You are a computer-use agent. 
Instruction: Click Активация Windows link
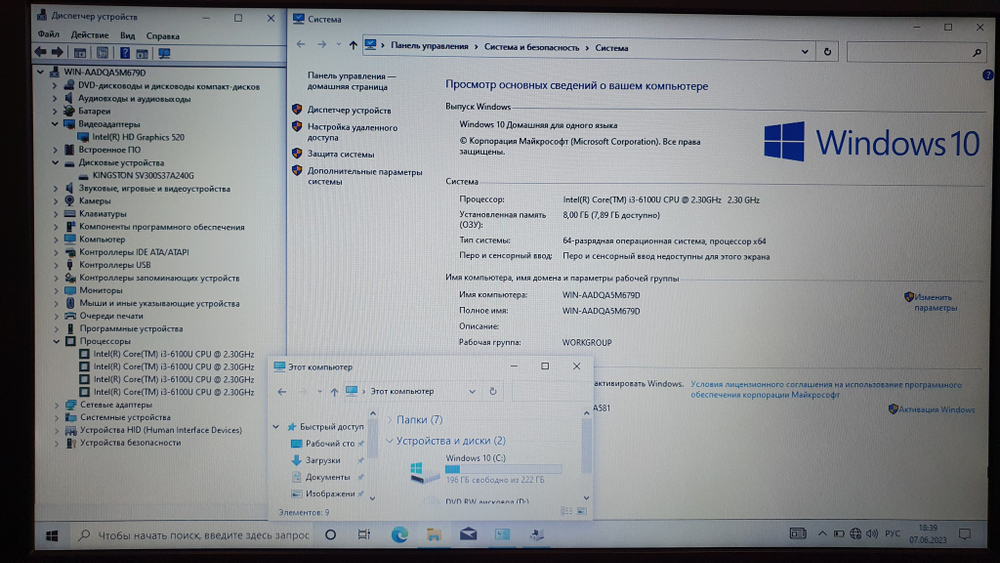pos(936,409)
